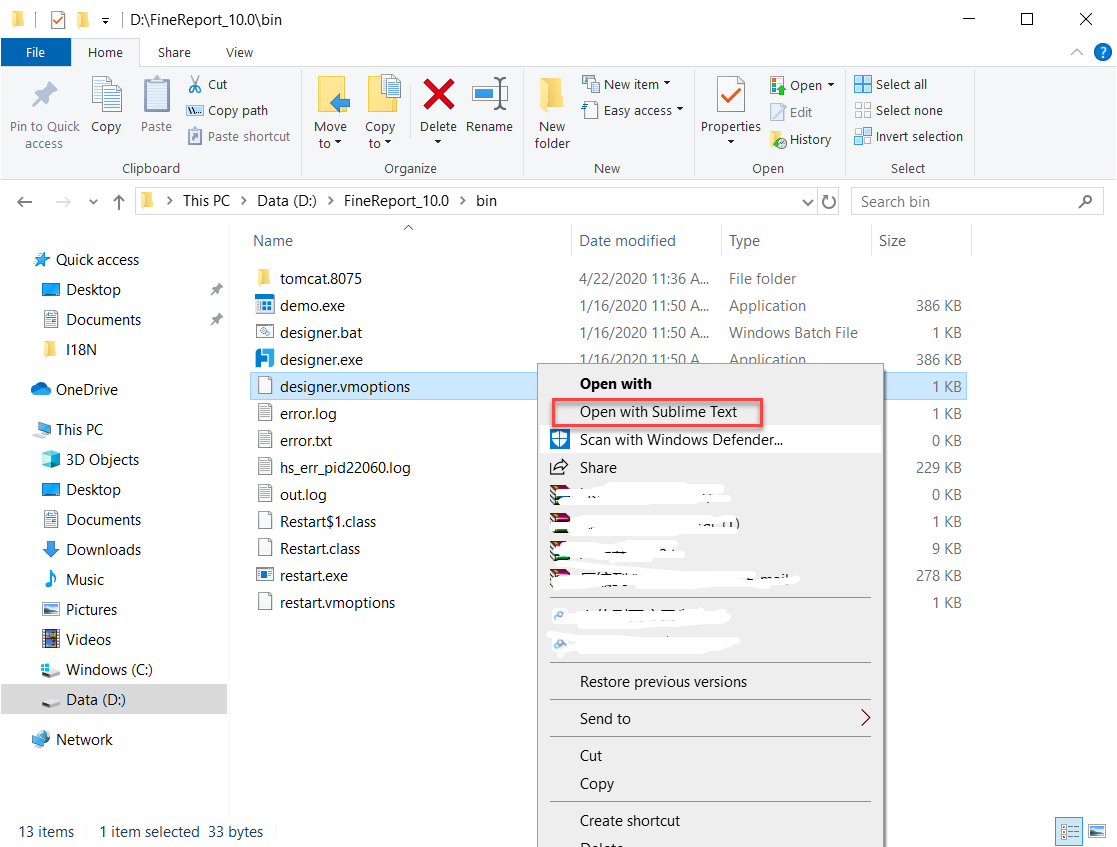Refresh the bin folder view

828,202
